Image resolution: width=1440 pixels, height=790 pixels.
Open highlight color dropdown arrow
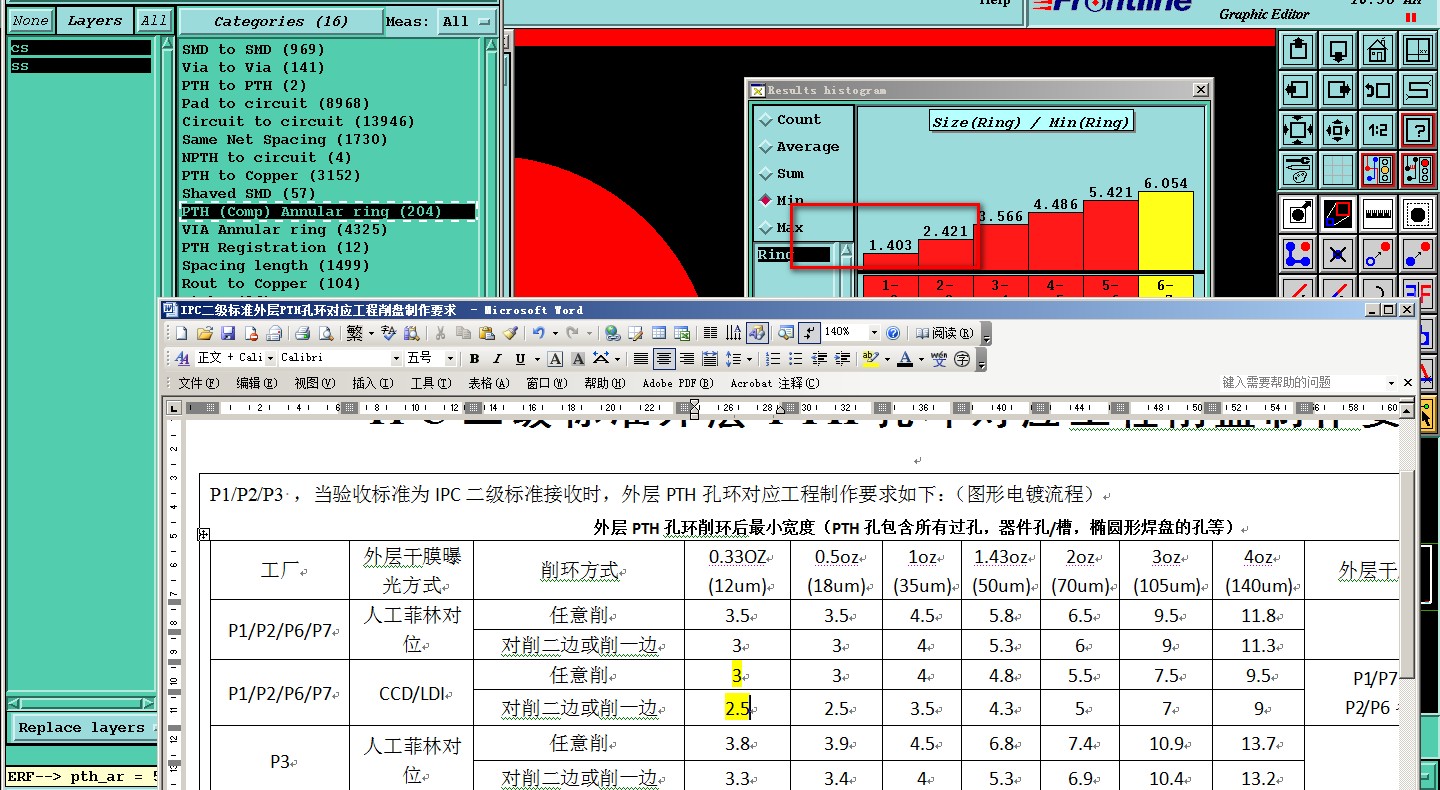coord(887,358)
